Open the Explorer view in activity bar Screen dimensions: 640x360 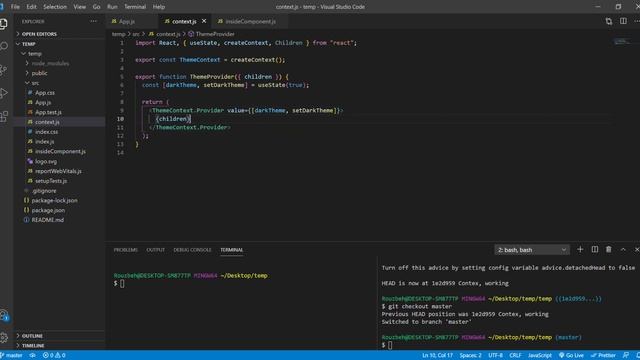coord(4,24)
